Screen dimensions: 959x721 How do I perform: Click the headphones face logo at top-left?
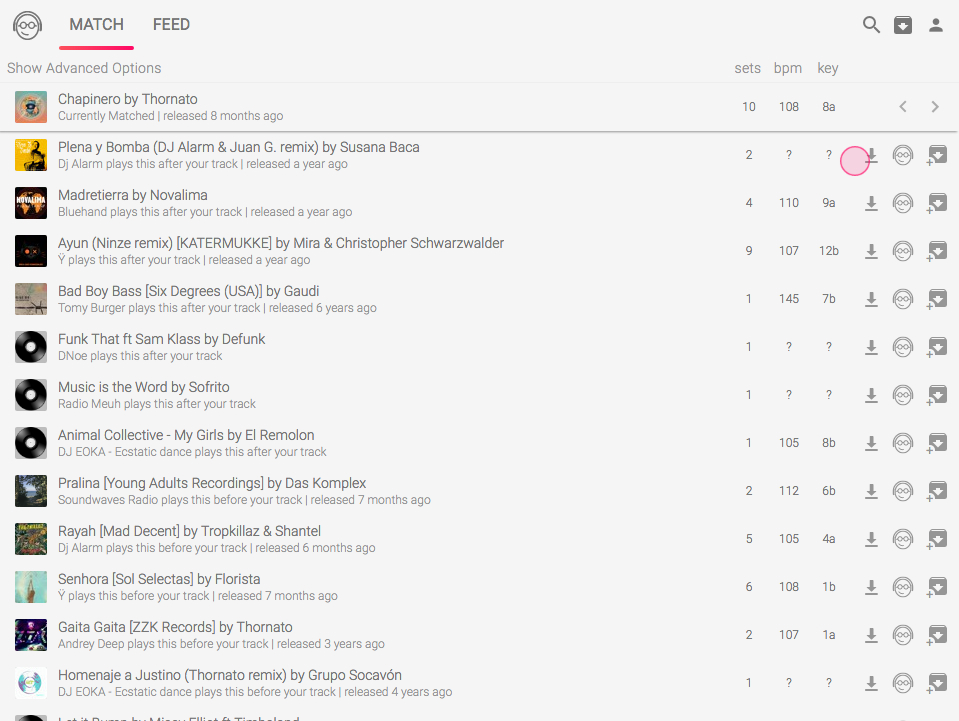[27, 25]
